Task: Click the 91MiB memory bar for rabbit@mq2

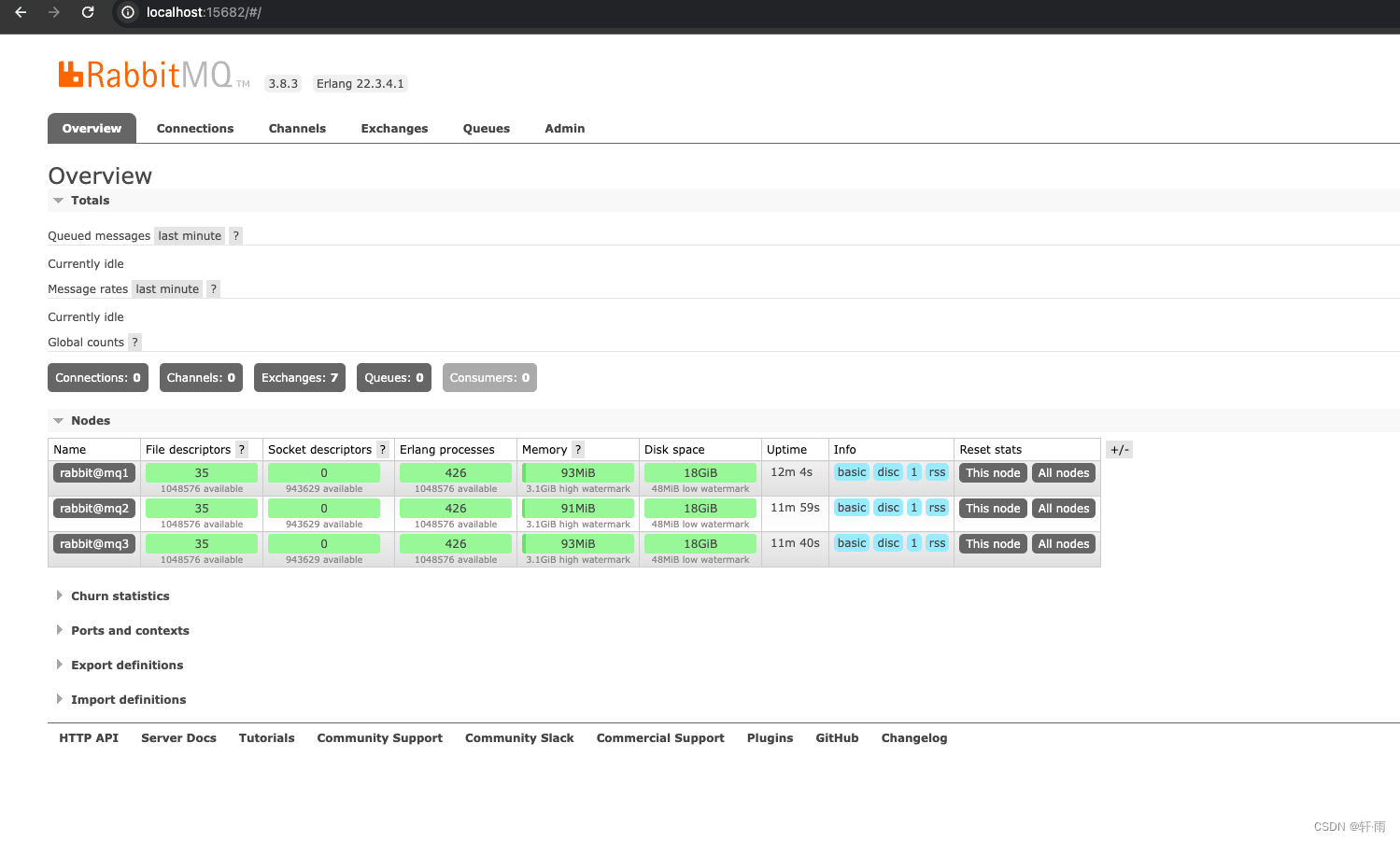Action: [578, 509]
